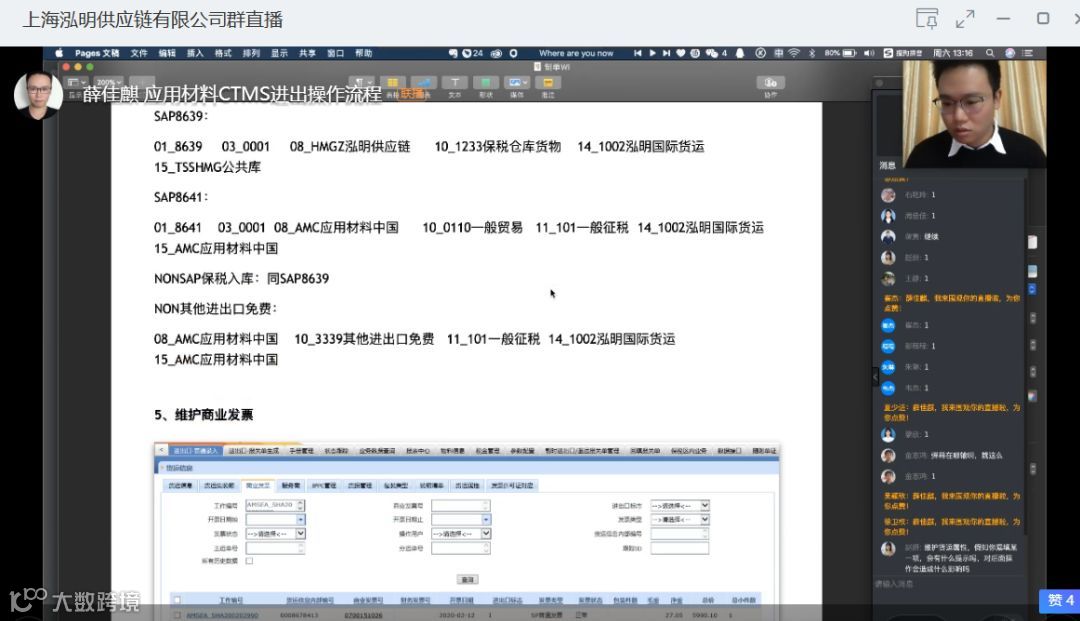Viewport: 1080px width, 621px height.
Task: Collapse the chat panel with the side arrow
Action: pos(875,377)
